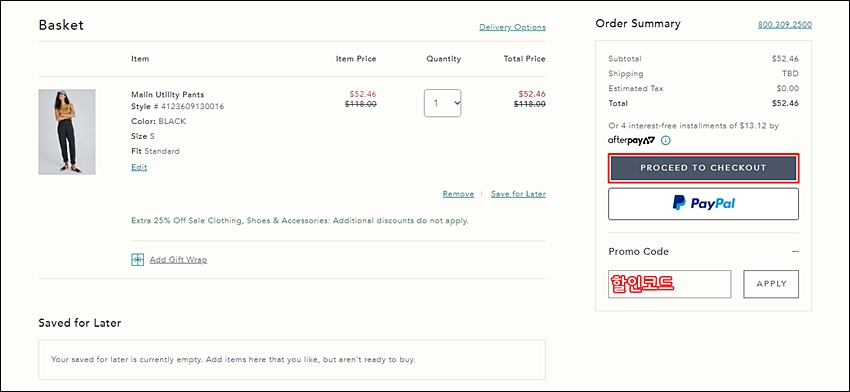Click the Saved for Later empty box
This screenshot has width=850, height=392.
coord(292,359)
